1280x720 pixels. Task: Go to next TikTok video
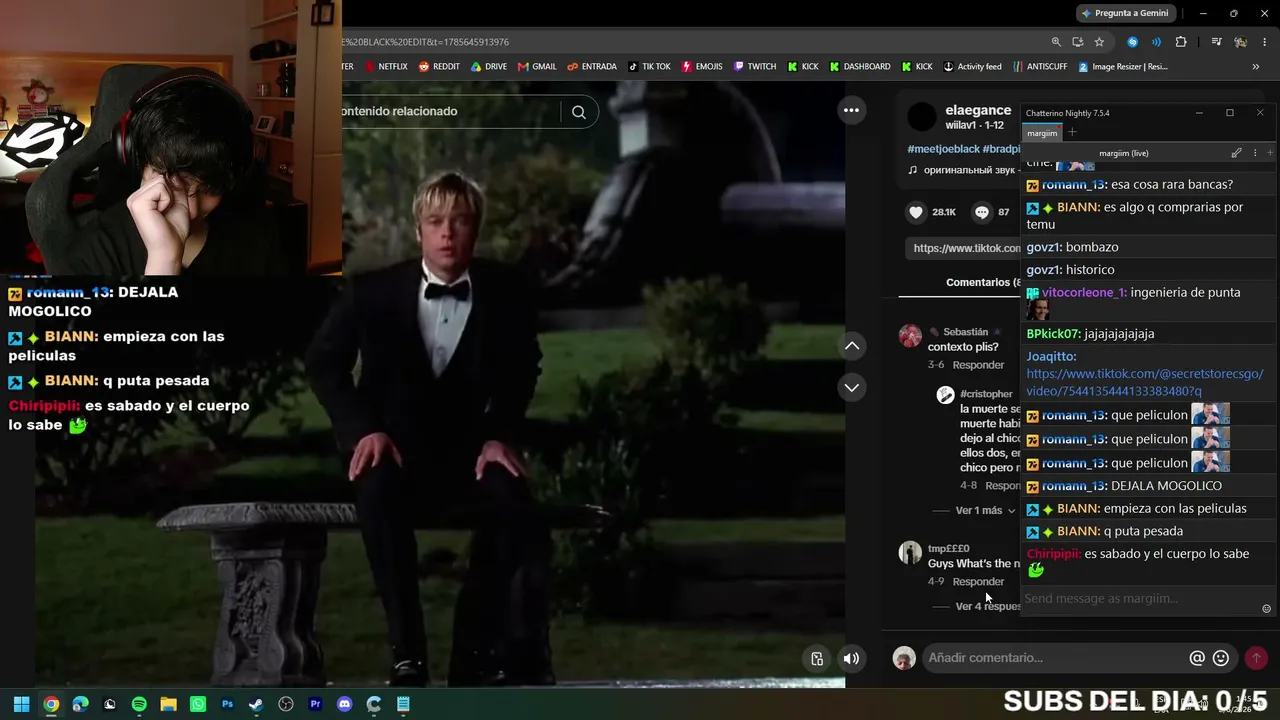(x=852, y=387)
